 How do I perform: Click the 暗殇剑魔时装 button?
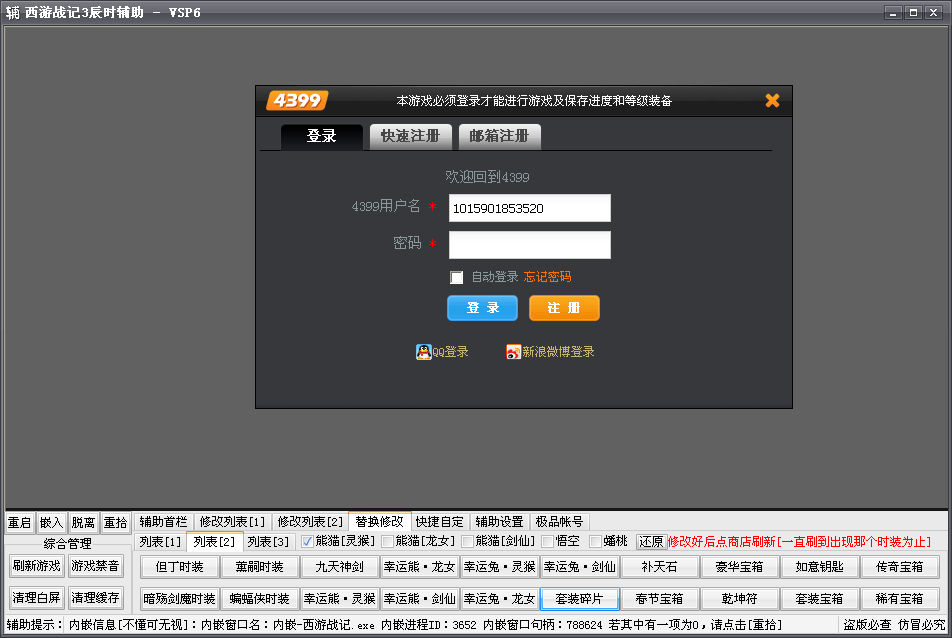point(179,599)
